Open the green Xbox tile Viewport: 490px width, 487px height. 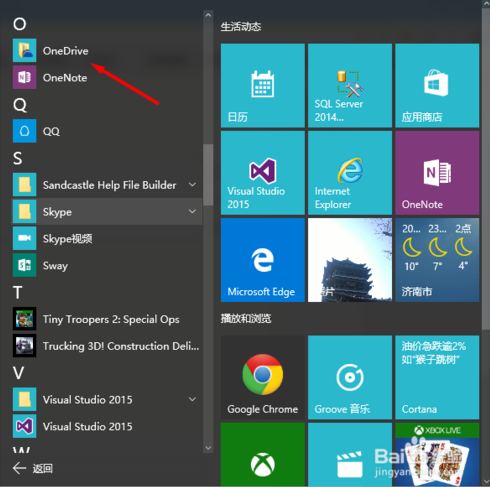pos(263,455)
